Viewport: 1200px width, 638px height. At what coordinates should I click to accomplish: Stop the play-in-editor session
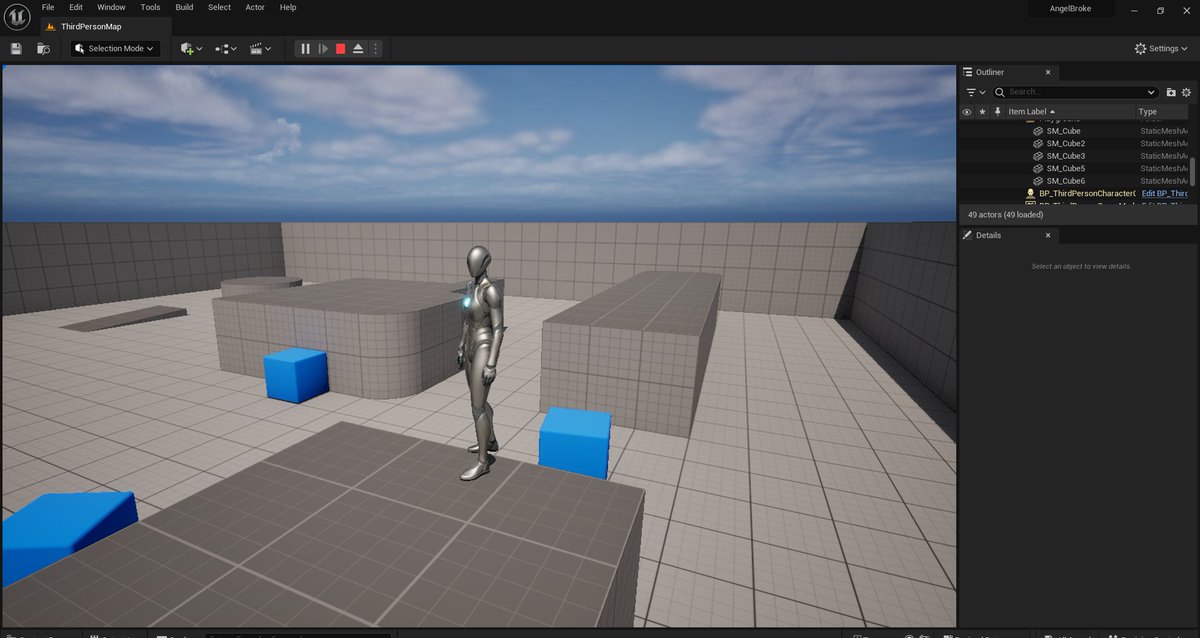[341, 48]
